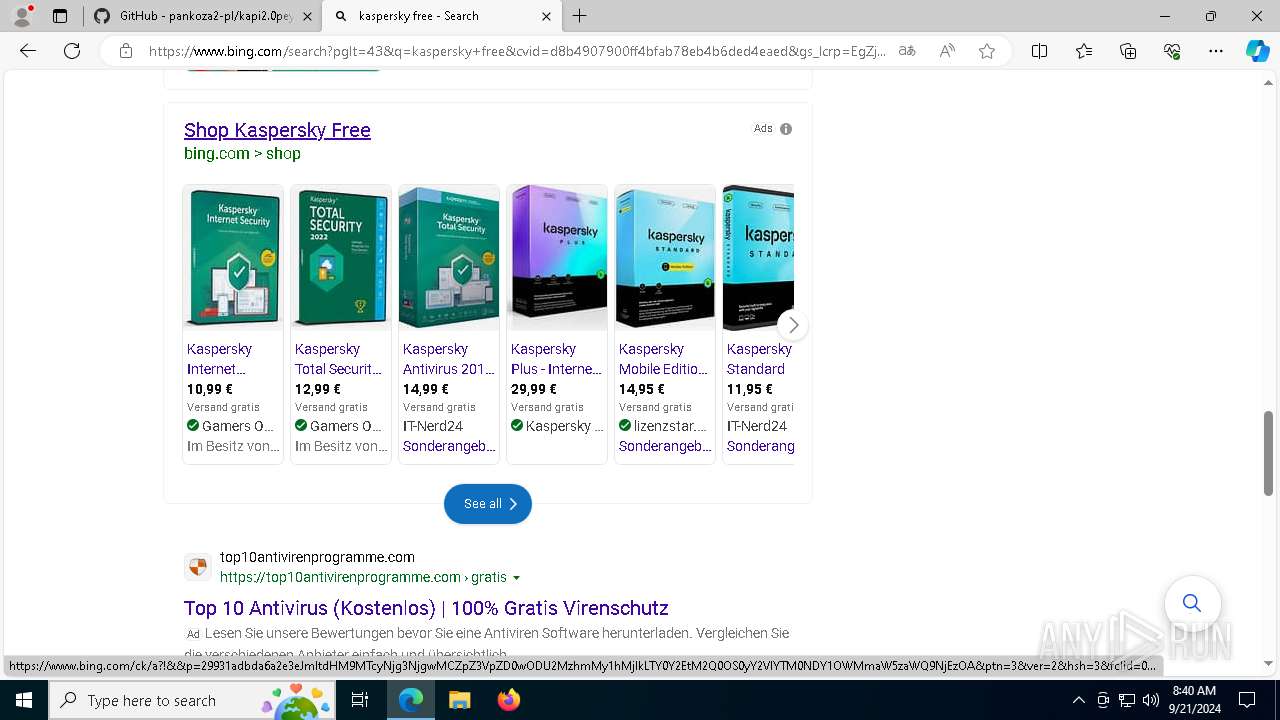Image resolution: width=1280 pixels, height=720 pixels.
Task: Click the scrollbar down arrow
Action: [1269, 663]
